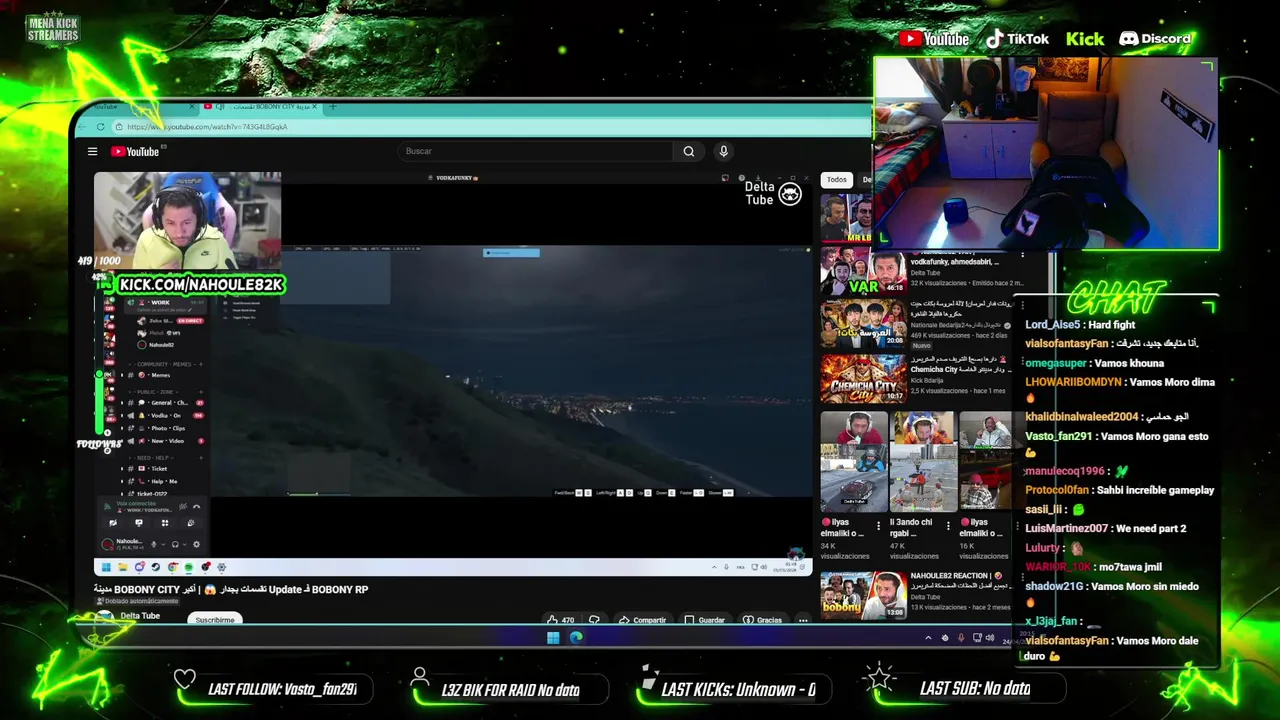
Task: Click Kick logo in stream overlay
Action: [1084, 39]
